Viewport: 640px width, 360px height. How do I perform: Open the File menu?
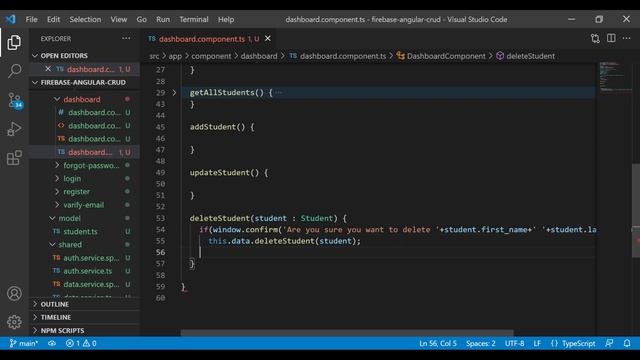(x=31, y=19)
